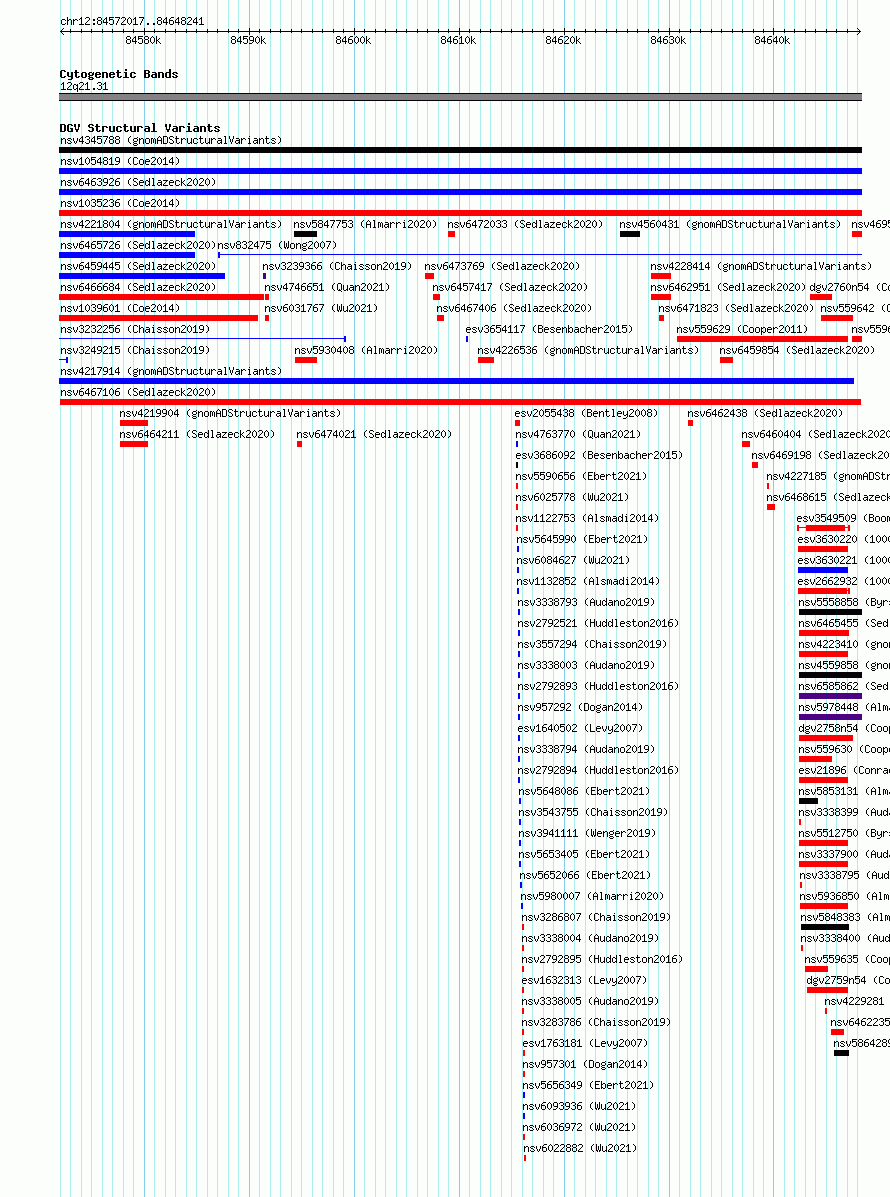
Task: Open nsv3232256 (Chaisson2019) variant
Action: point(135,329)
